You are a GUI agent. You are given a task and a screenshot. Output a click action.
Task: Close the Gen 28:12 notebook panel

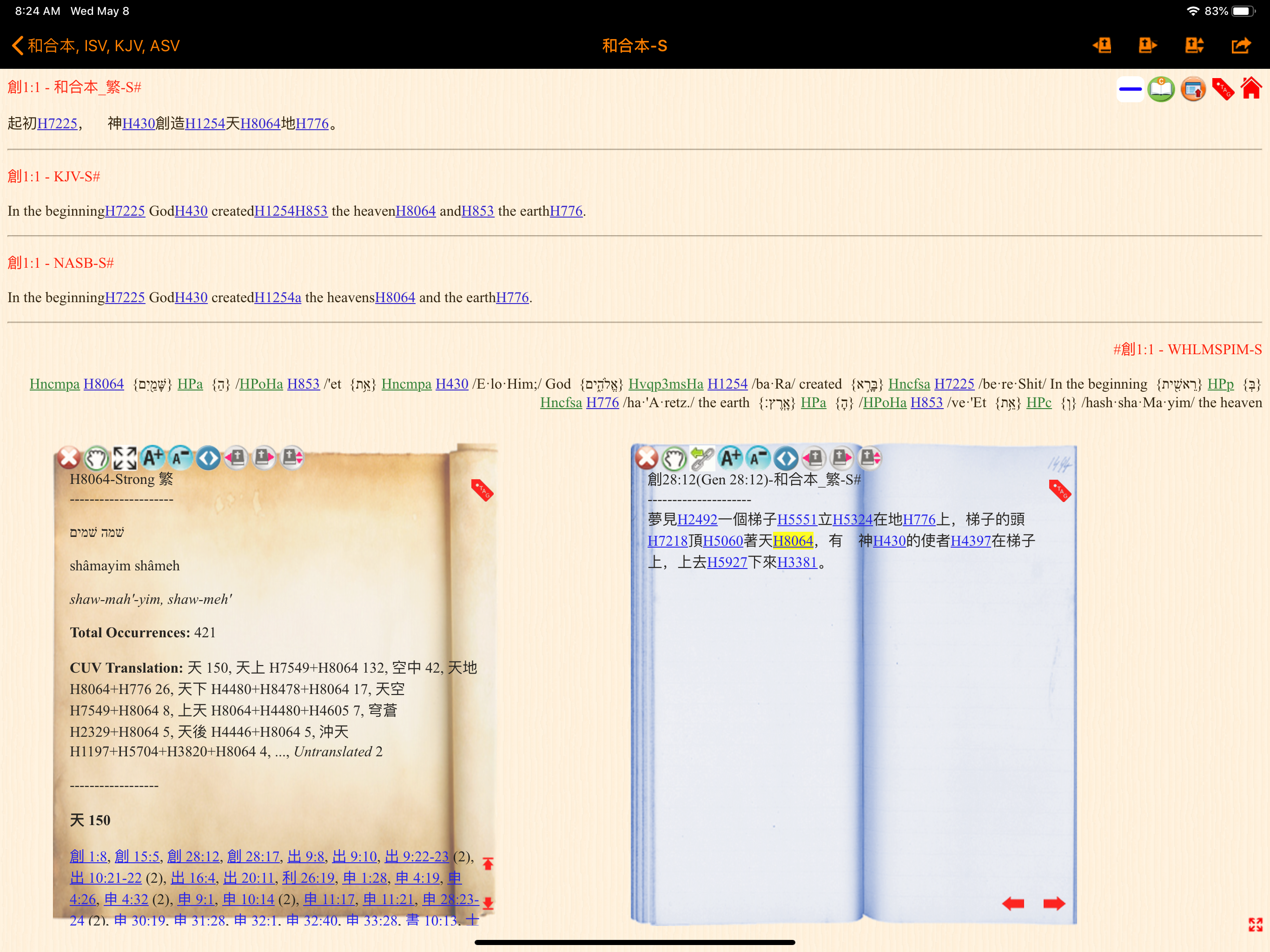click(x=647, y=458)
